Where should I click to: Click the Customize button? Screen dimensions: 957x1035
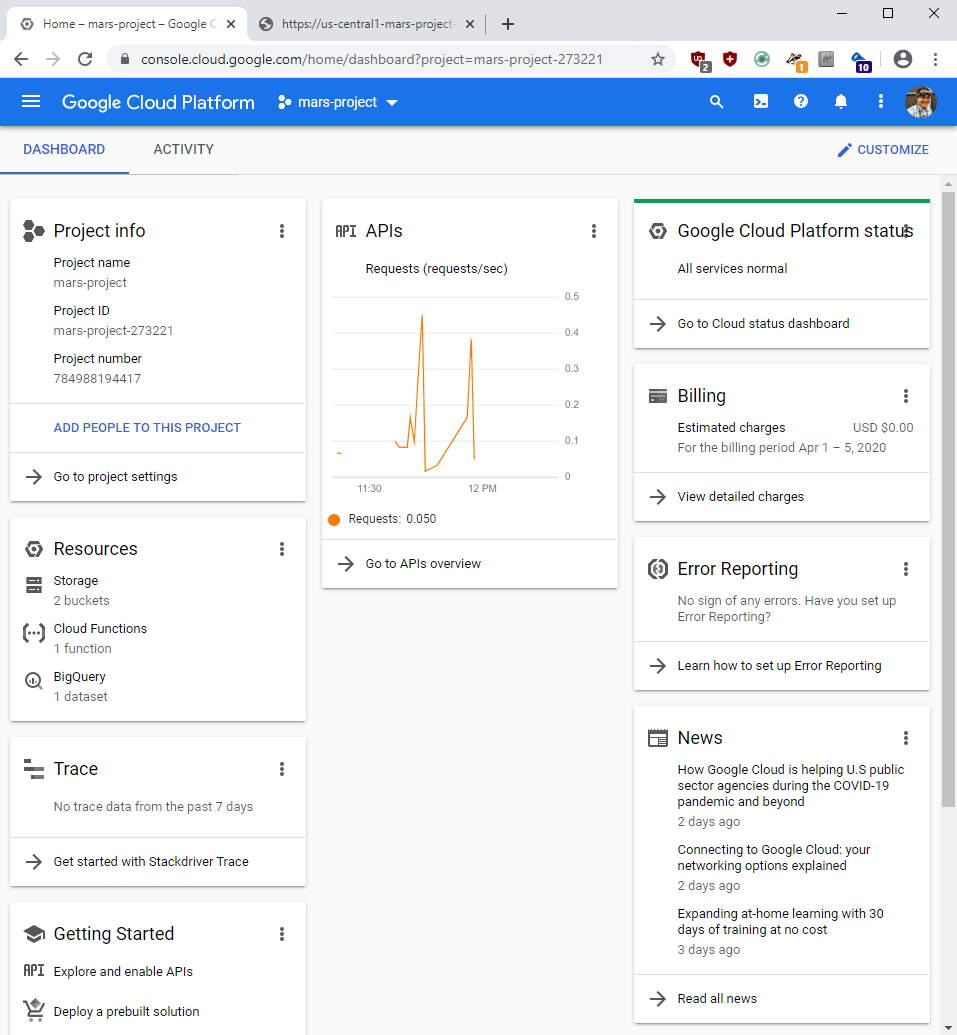(x=883, y=150)
